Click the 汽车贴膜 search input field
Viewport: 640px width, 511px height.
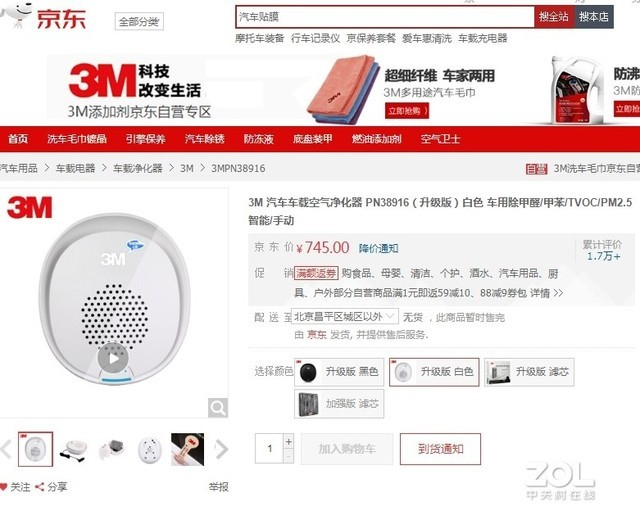click(x=385, y=17)
